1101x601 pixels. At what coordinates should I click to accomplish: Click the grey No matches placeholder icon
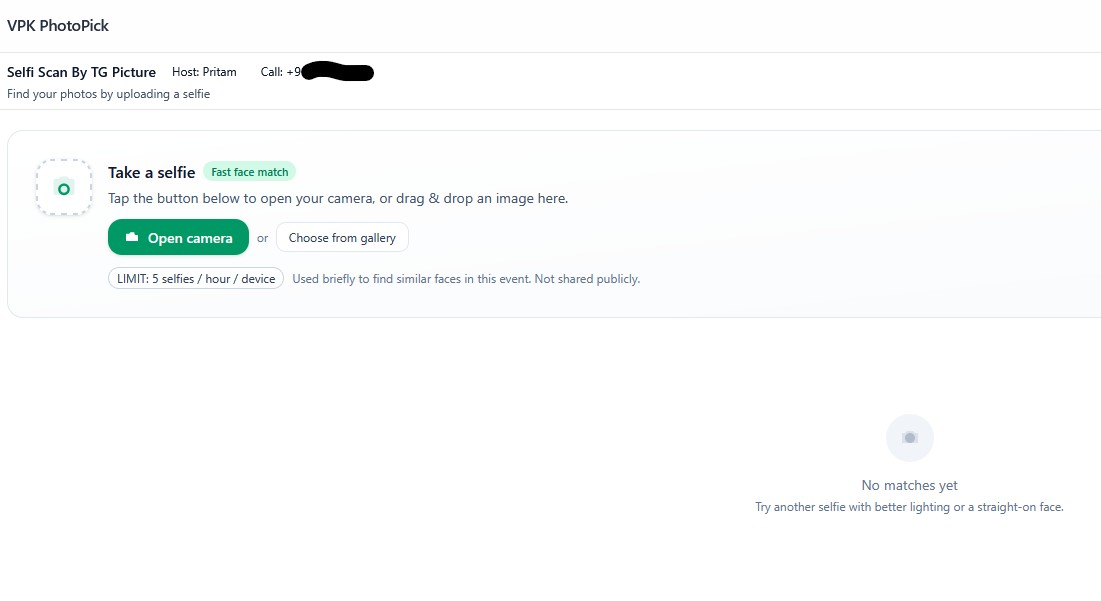pyautogui.click(x=909, y=438)
